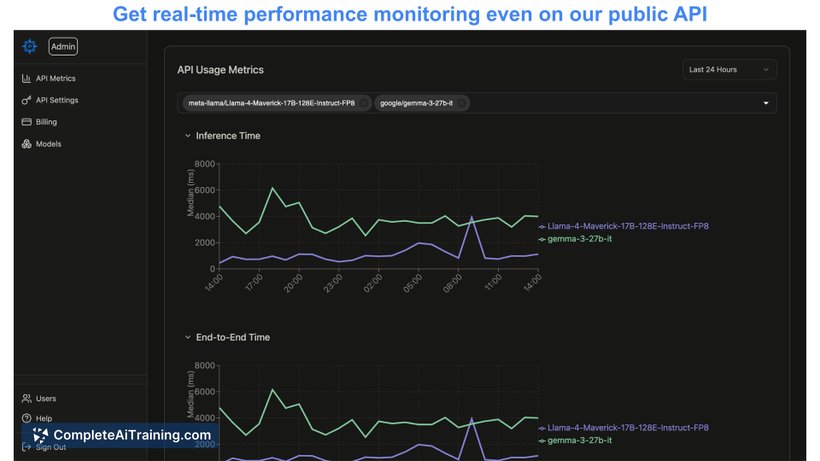
Task: Click the blue gear logo icon
Action: pyautogui.click(x=30, y=47)
